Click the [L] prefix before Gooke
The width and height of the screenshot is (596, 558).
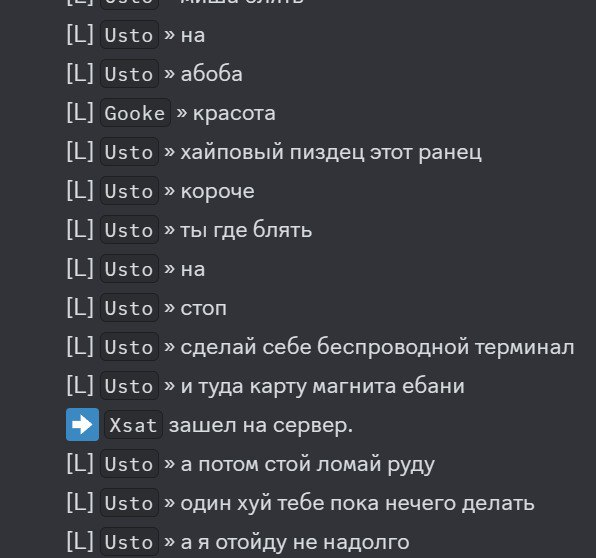[80, 113]
